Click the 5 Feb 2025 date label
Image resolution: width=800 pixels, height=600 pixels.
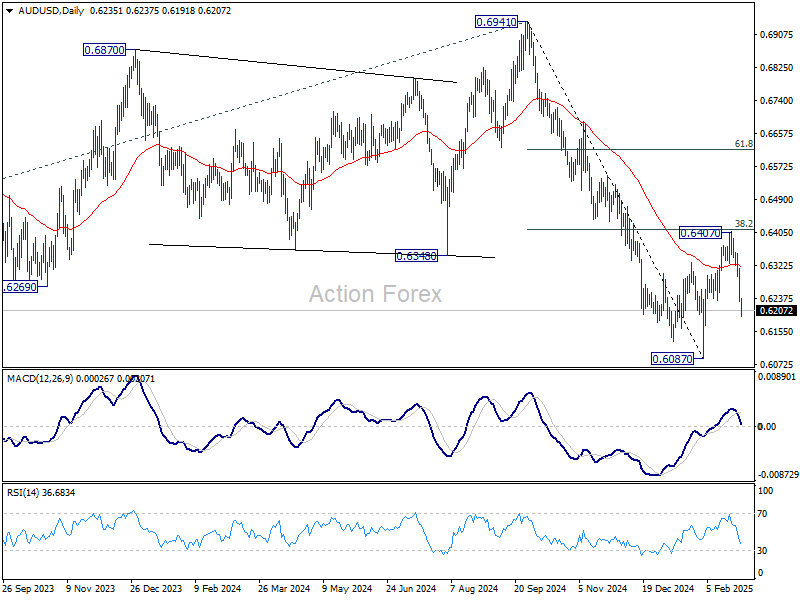point(730,589)
